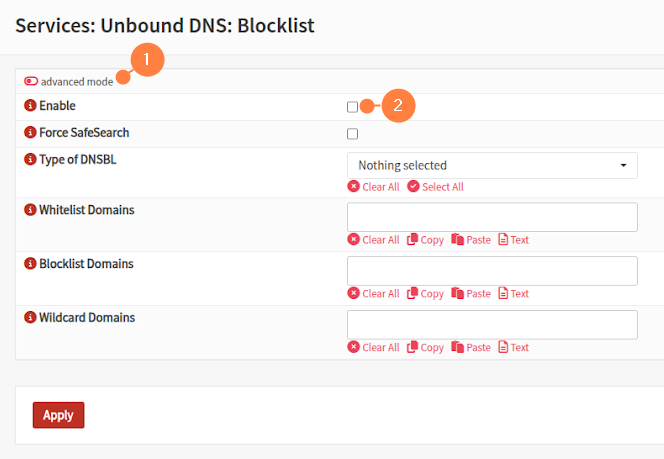Click info icon next to Type of DNSBL
Screen dimensions: 664x459
(30, 159)
